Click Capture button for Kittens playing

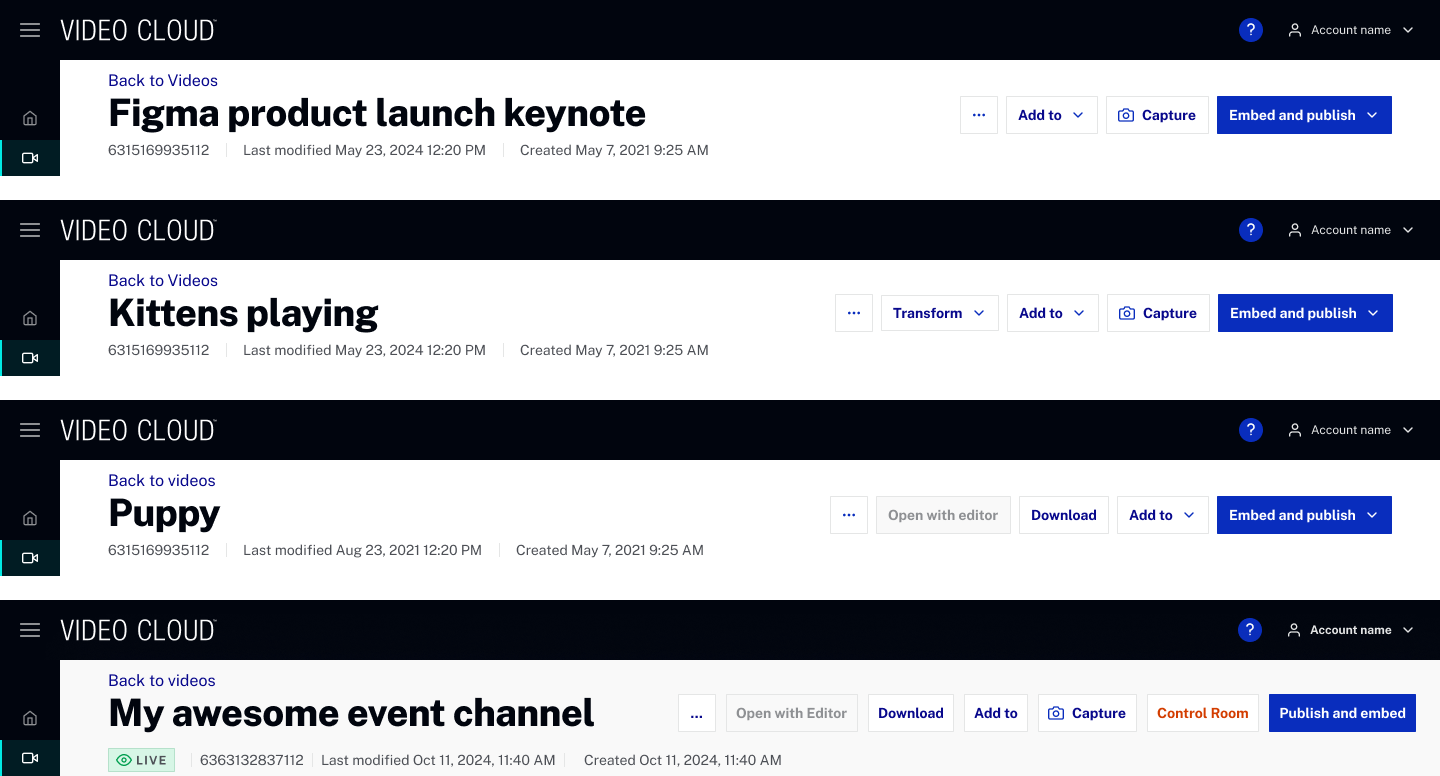[1158, 313]
